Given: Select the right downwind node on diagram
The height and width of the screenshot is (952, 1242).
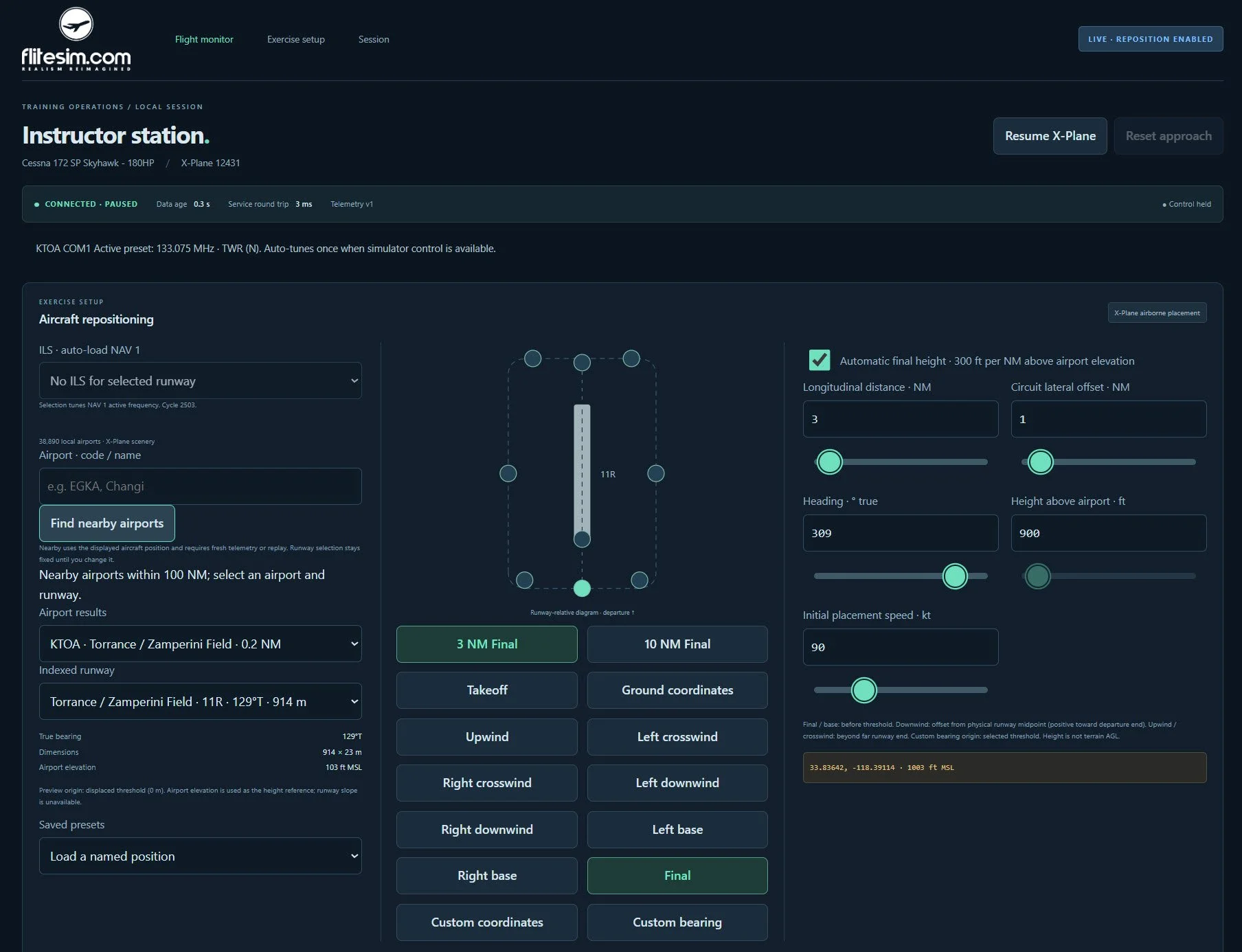Looking at the screenshot, I should point(656,473).
